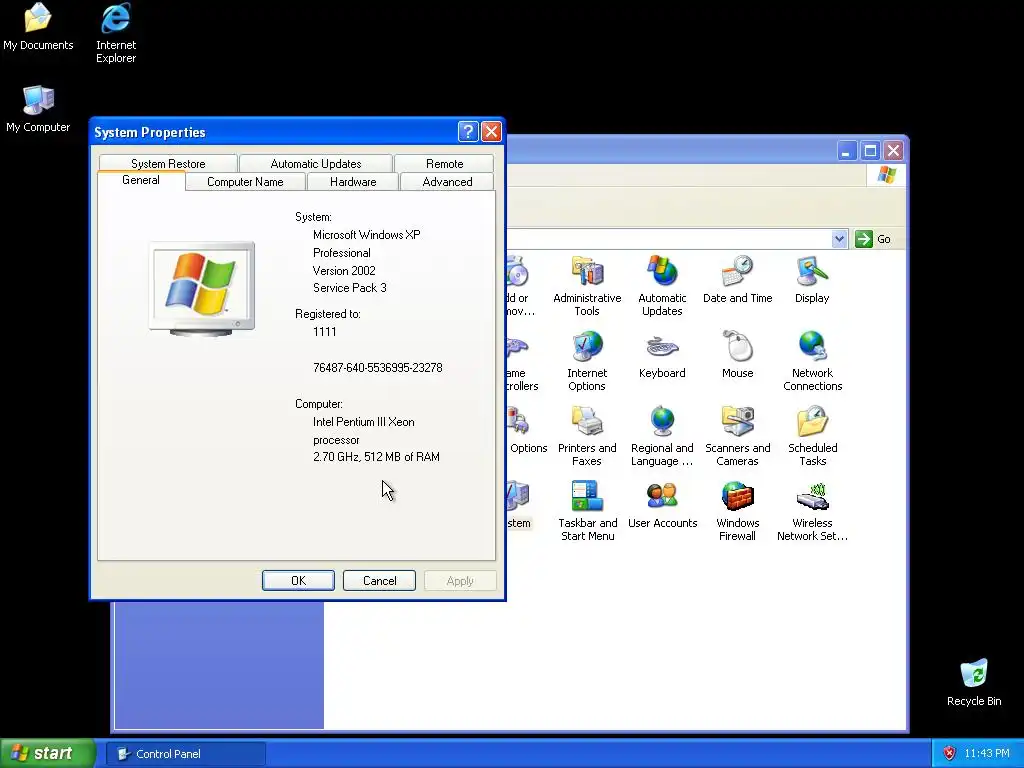The image size is (1024, 768).
Task: Open Taskbar and Start Menu icon
Action: (587, 511)
